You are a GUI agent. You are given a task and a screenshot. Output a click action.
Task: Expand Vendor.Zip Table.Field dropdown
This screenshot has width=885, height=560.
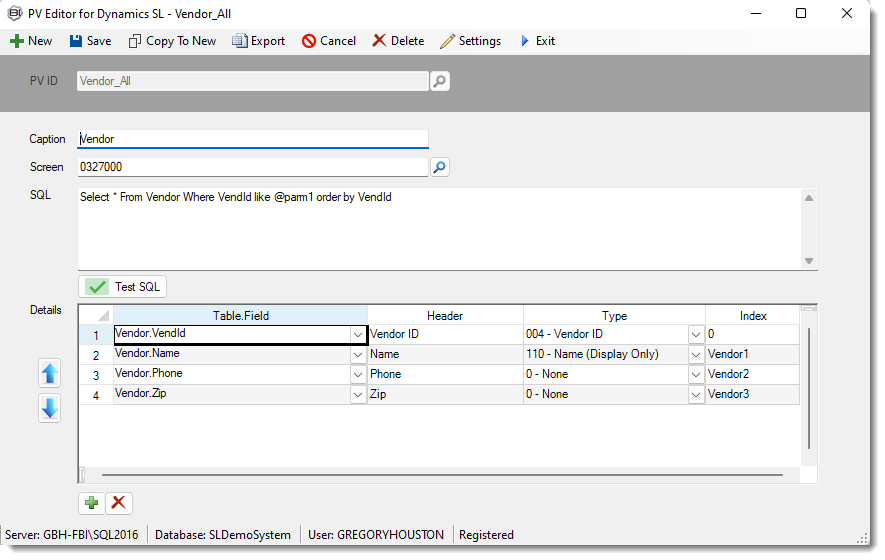click(x=358, y=395)
